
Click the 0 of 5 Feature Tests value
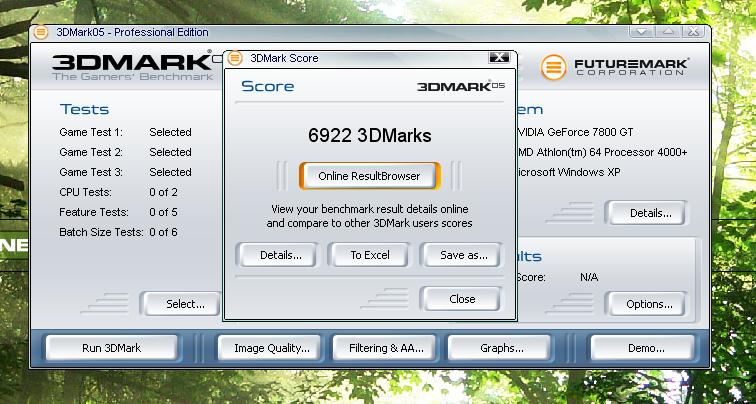tap(163, 212)
